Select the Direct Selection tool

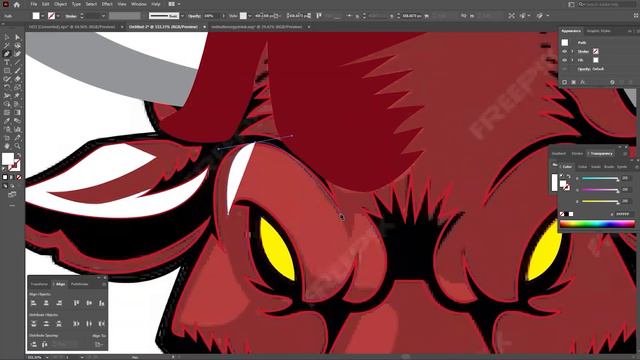[18, 37]
